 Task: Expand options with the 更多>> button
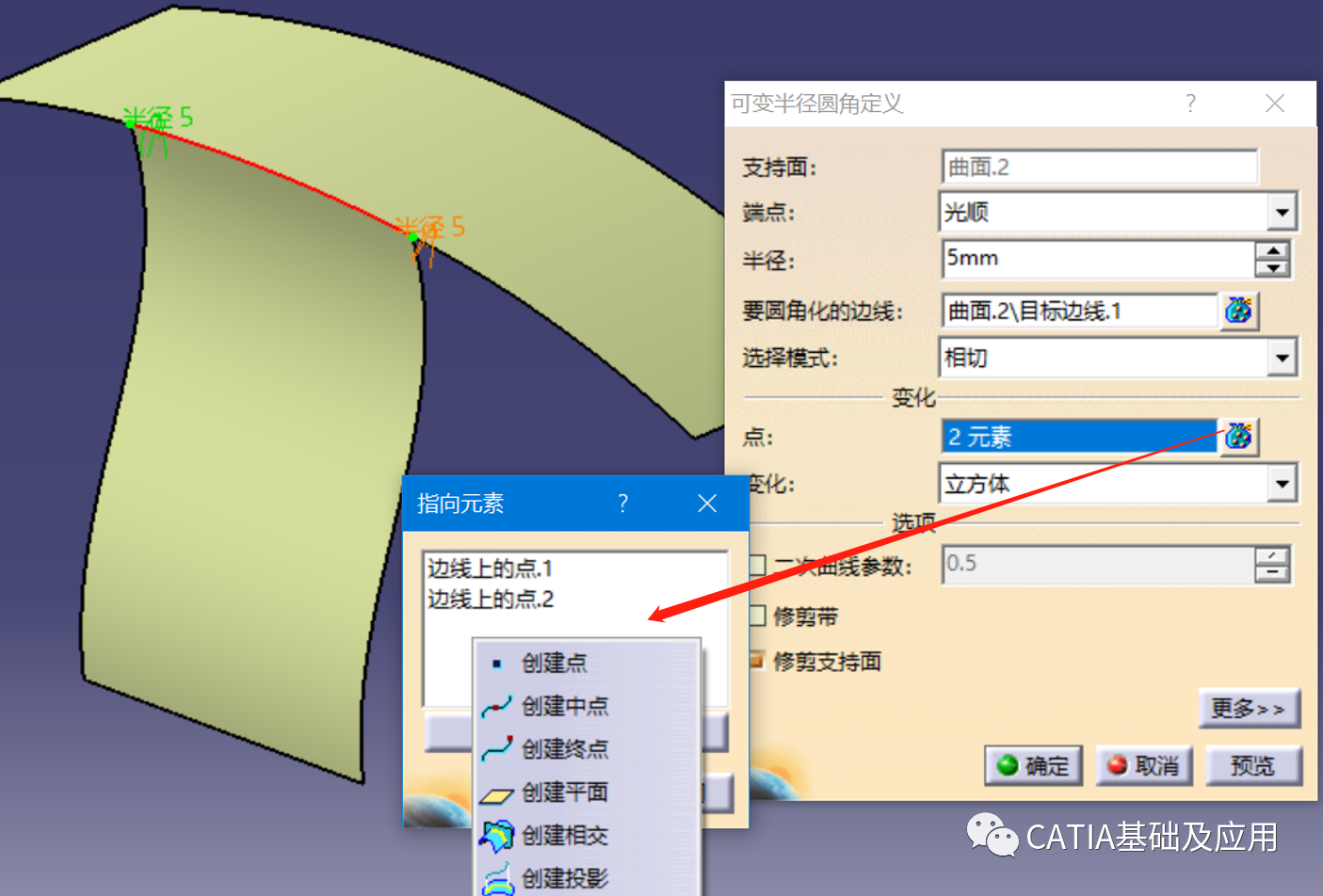(1250, 709)
